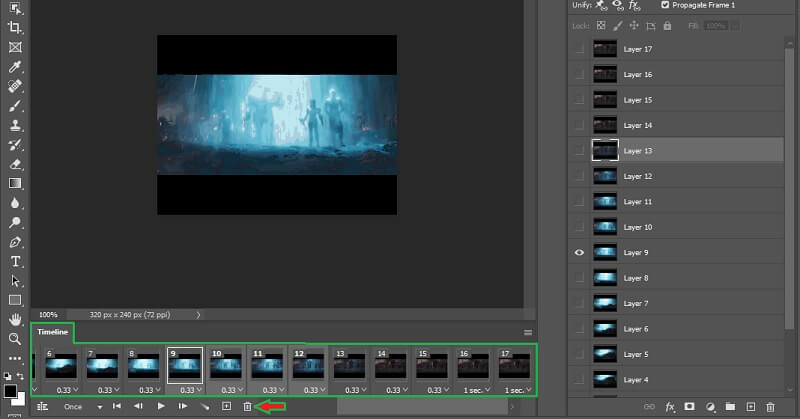Select the Hand tool
This screenshot has height=419, width=800.
pos(15,319)
